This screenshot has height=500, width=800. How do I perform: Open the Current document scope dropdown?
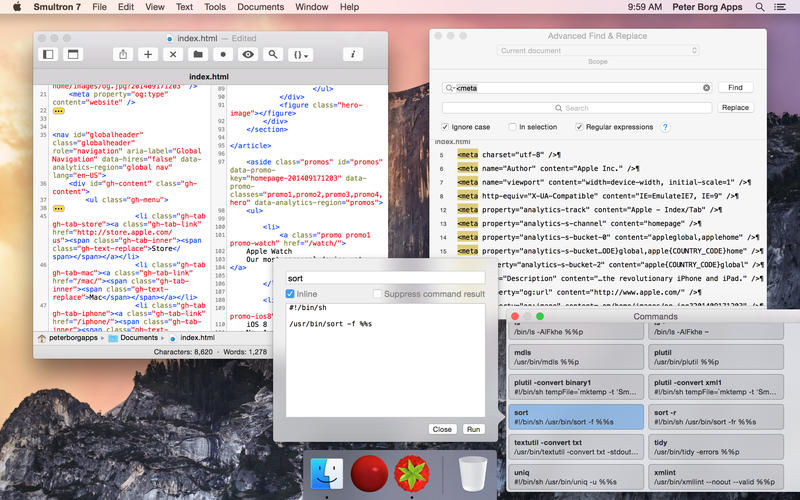point(597,50)
